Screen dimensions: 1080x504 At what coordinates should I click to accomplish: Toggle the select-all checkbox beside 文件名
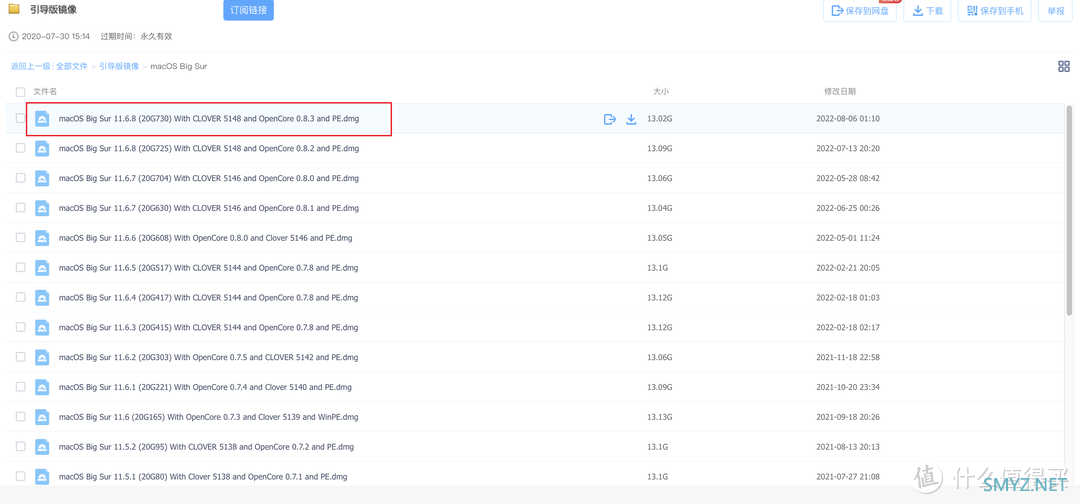pos(21,91)
